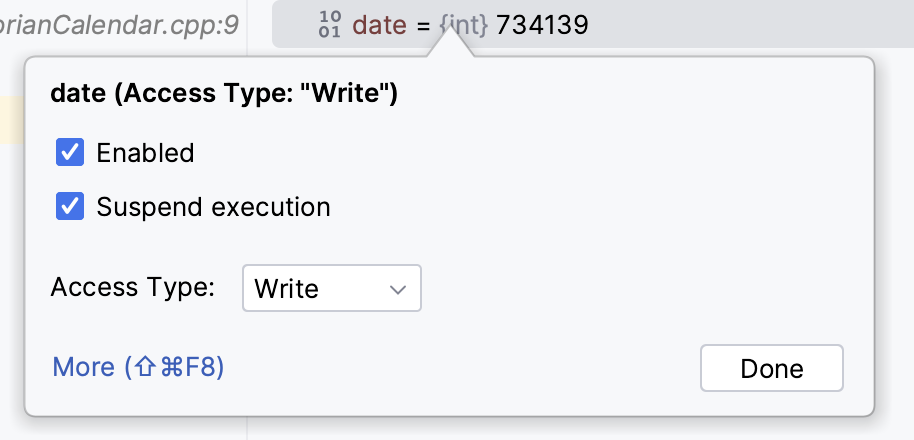Viewport: 914px width, 440px height.
Task: Click the Enabled label text
Action: [x=145, y=153]
